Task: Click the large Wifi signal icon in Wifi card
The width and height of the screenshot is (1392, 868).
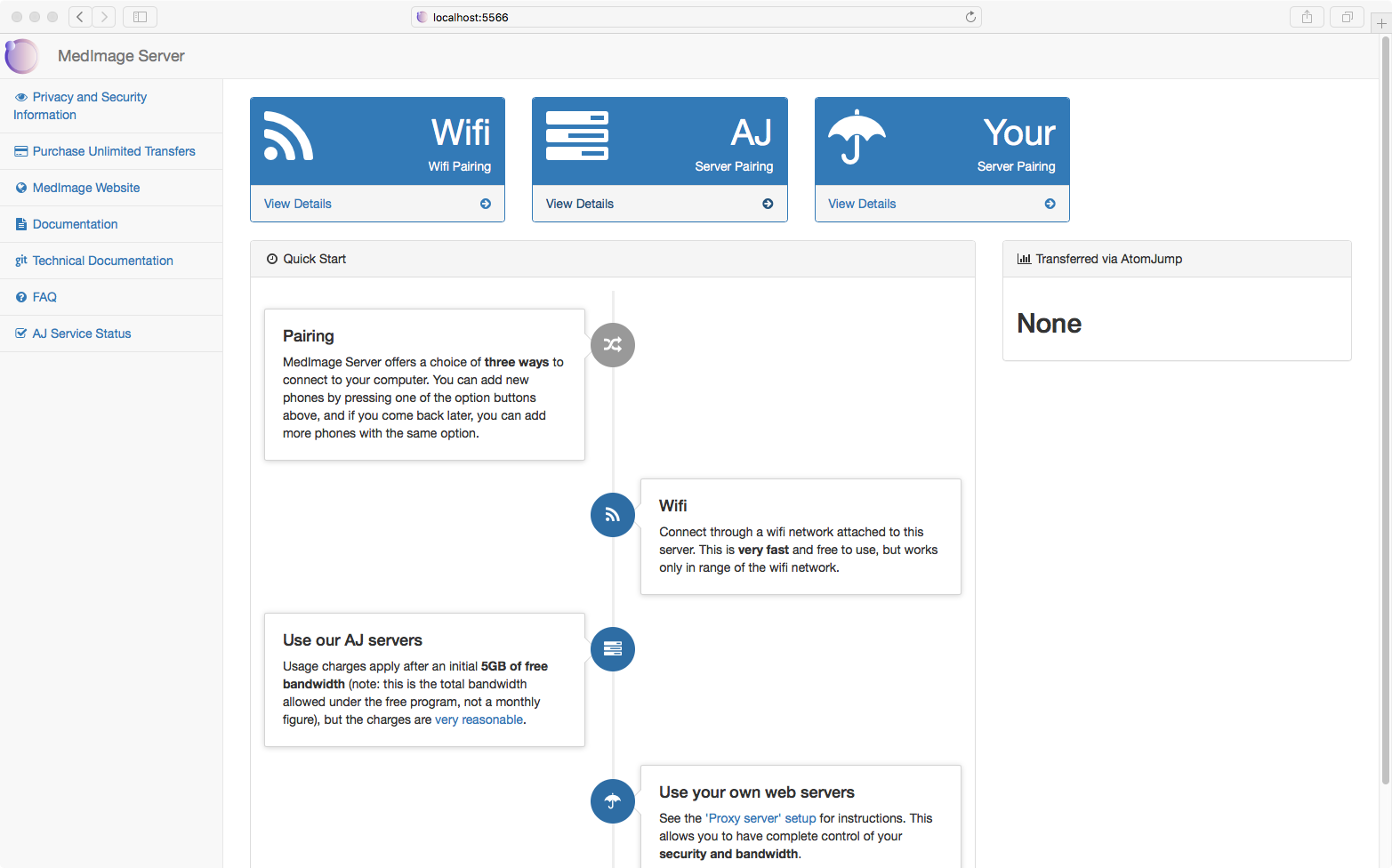Action: (x=288, y=136)
